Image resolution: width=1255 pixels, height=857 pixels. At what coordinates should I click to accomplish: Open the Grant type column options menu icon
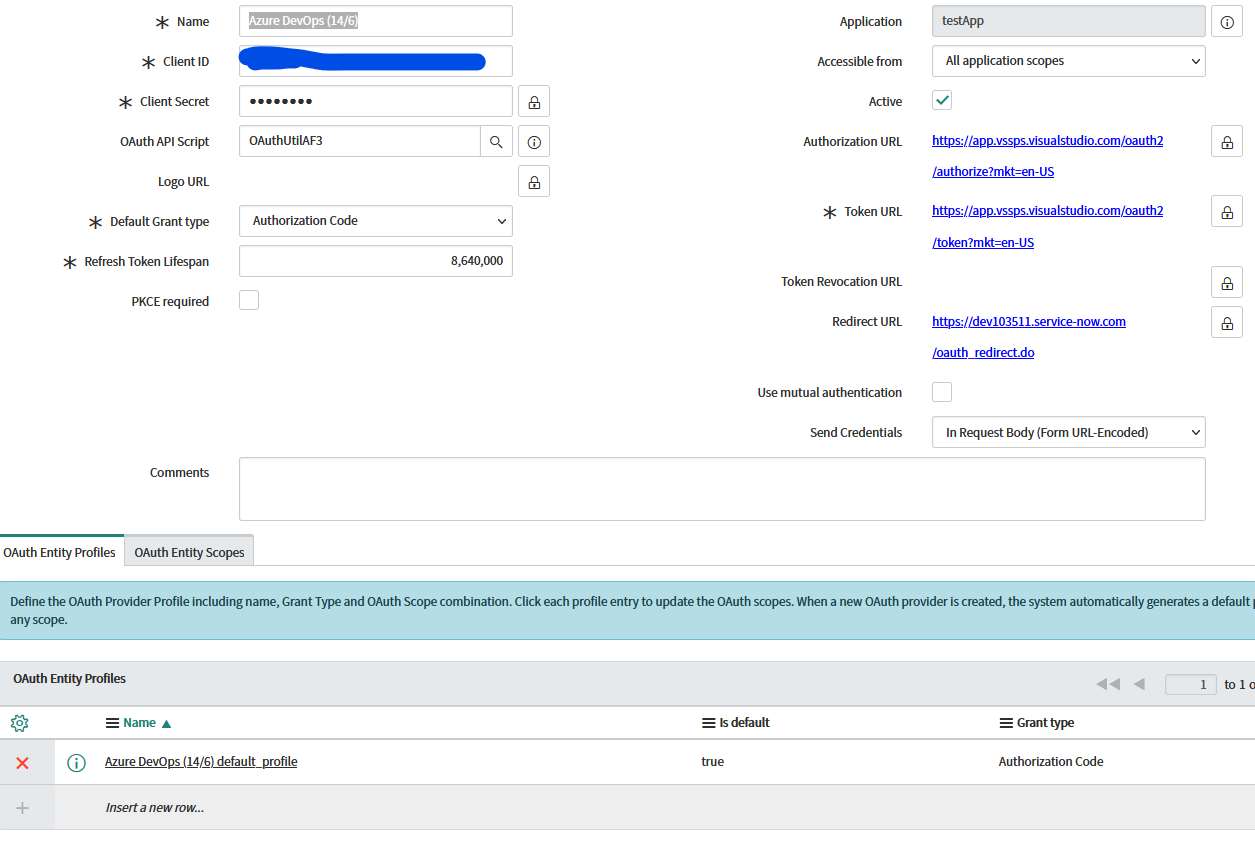[1006, 722]
